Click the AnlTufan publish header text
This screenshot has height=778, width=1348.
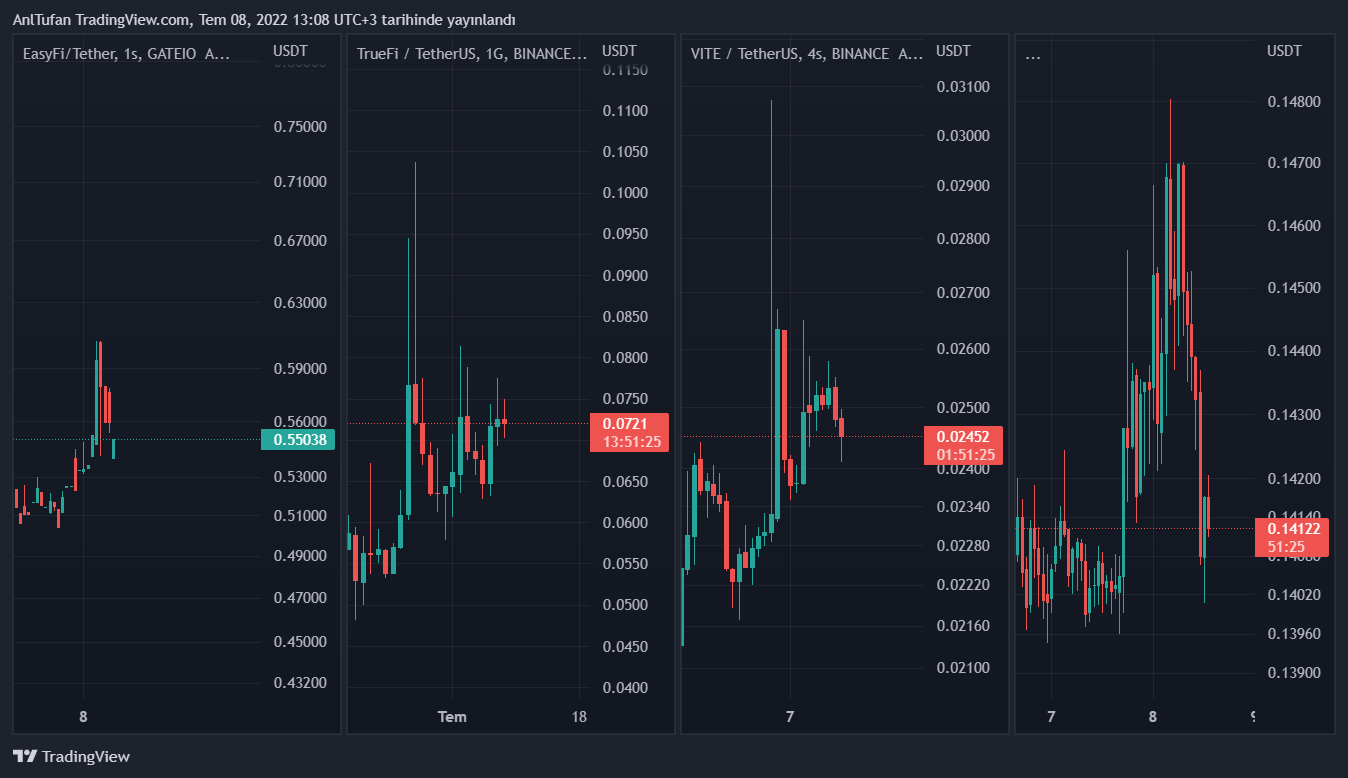[x=264, y=20]
